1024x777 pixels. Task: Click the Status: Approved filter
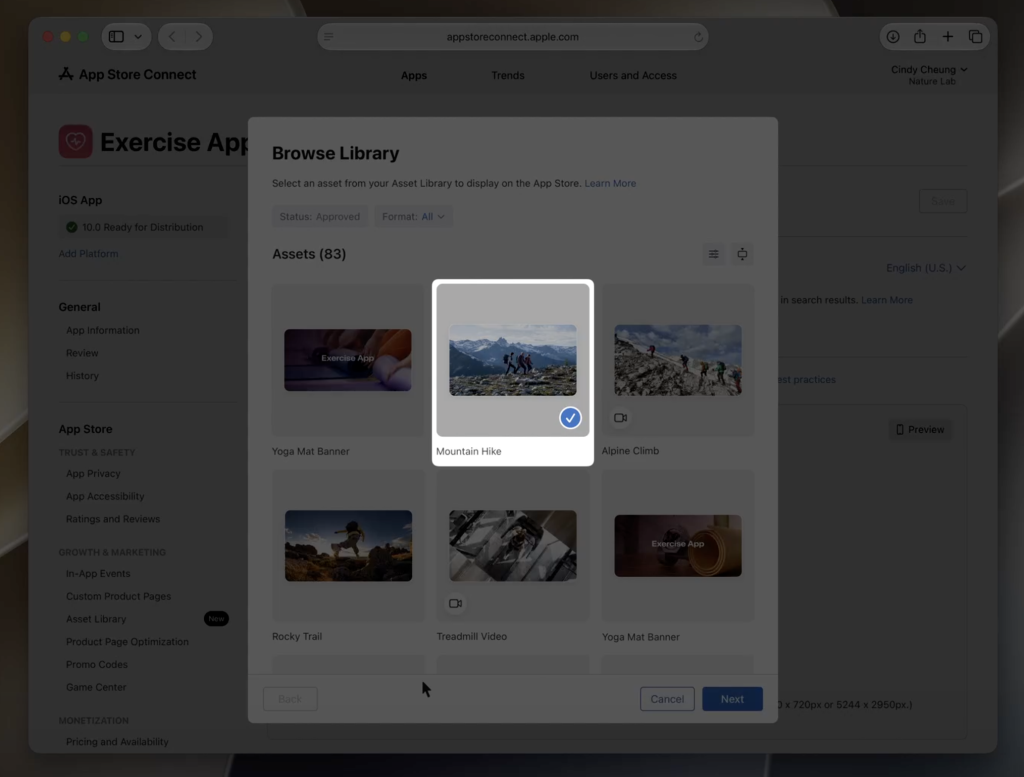point(319,217)
